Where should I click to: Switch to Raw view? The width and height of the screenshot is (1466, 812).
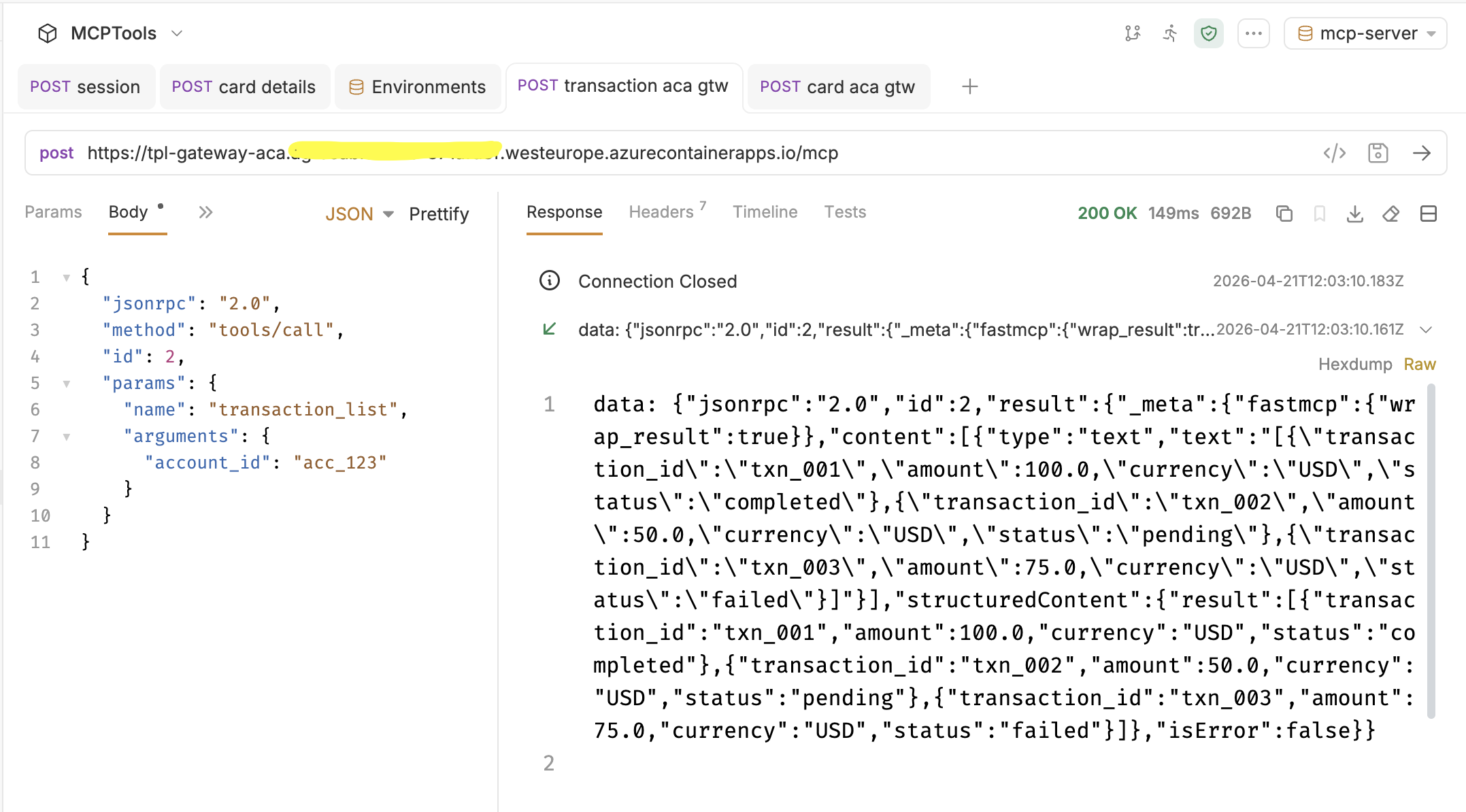[x=1420, y=365]
